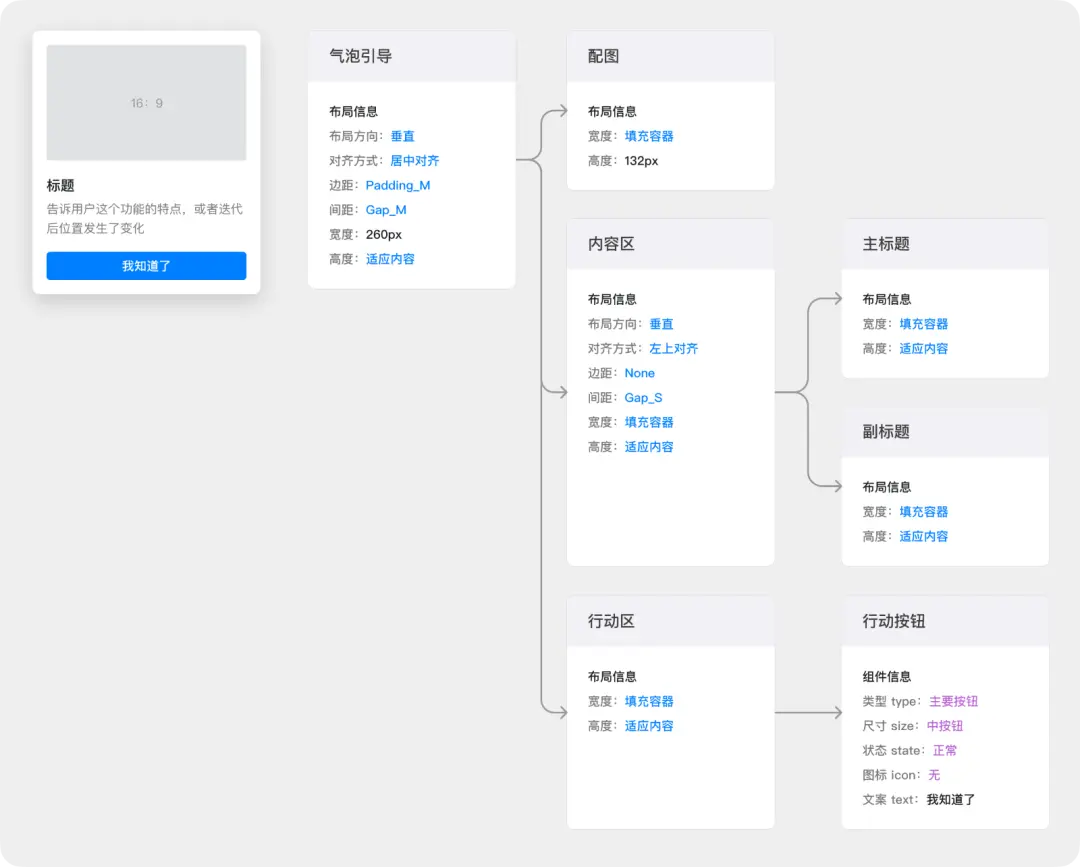Click the blue 我知道了 button
1080x867 pixels.
coord(146,266)
